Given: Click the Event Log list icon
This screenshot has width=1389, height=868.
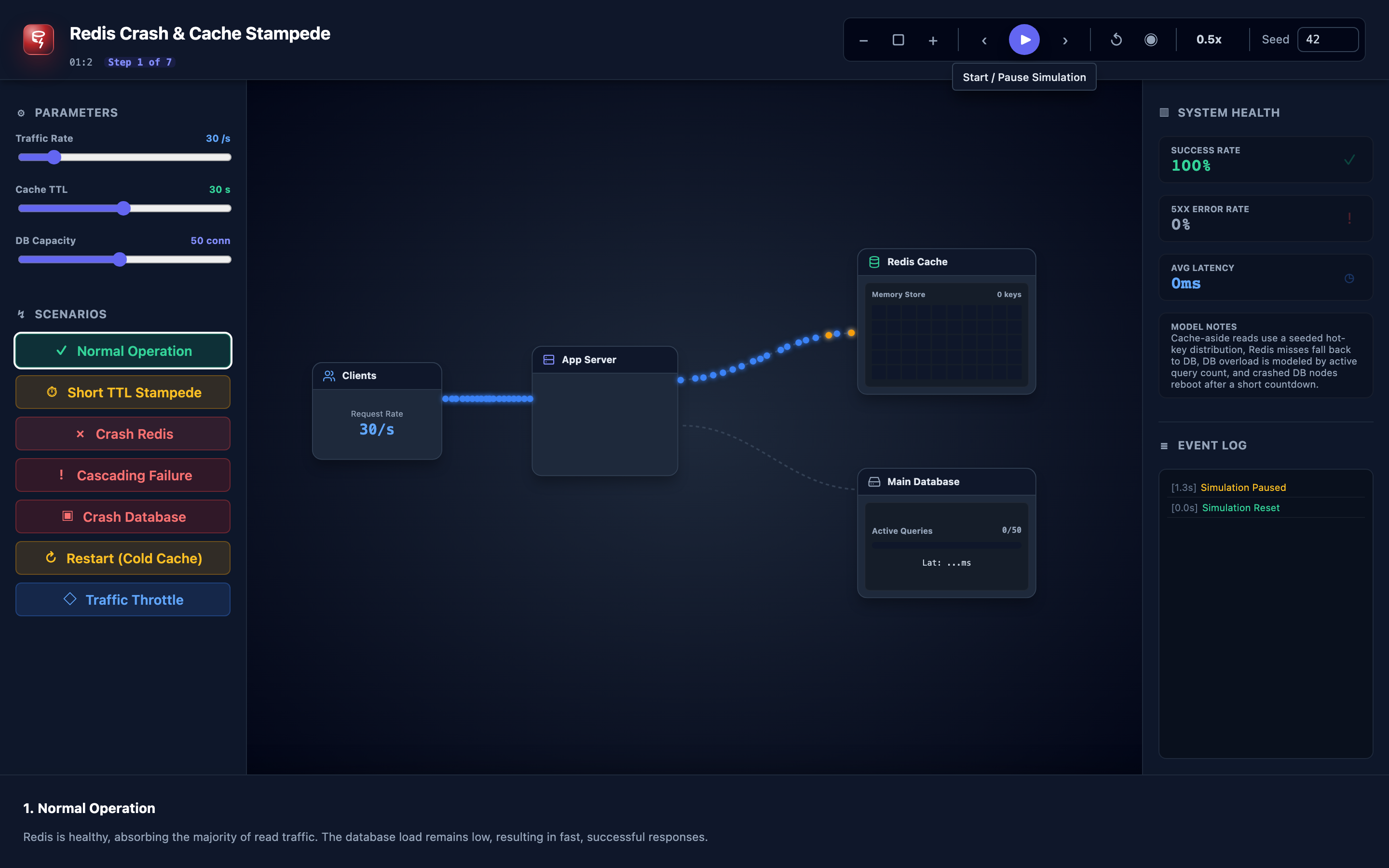Looking at the screenshot, I should pyautogui.click(x=1164, y=446).
